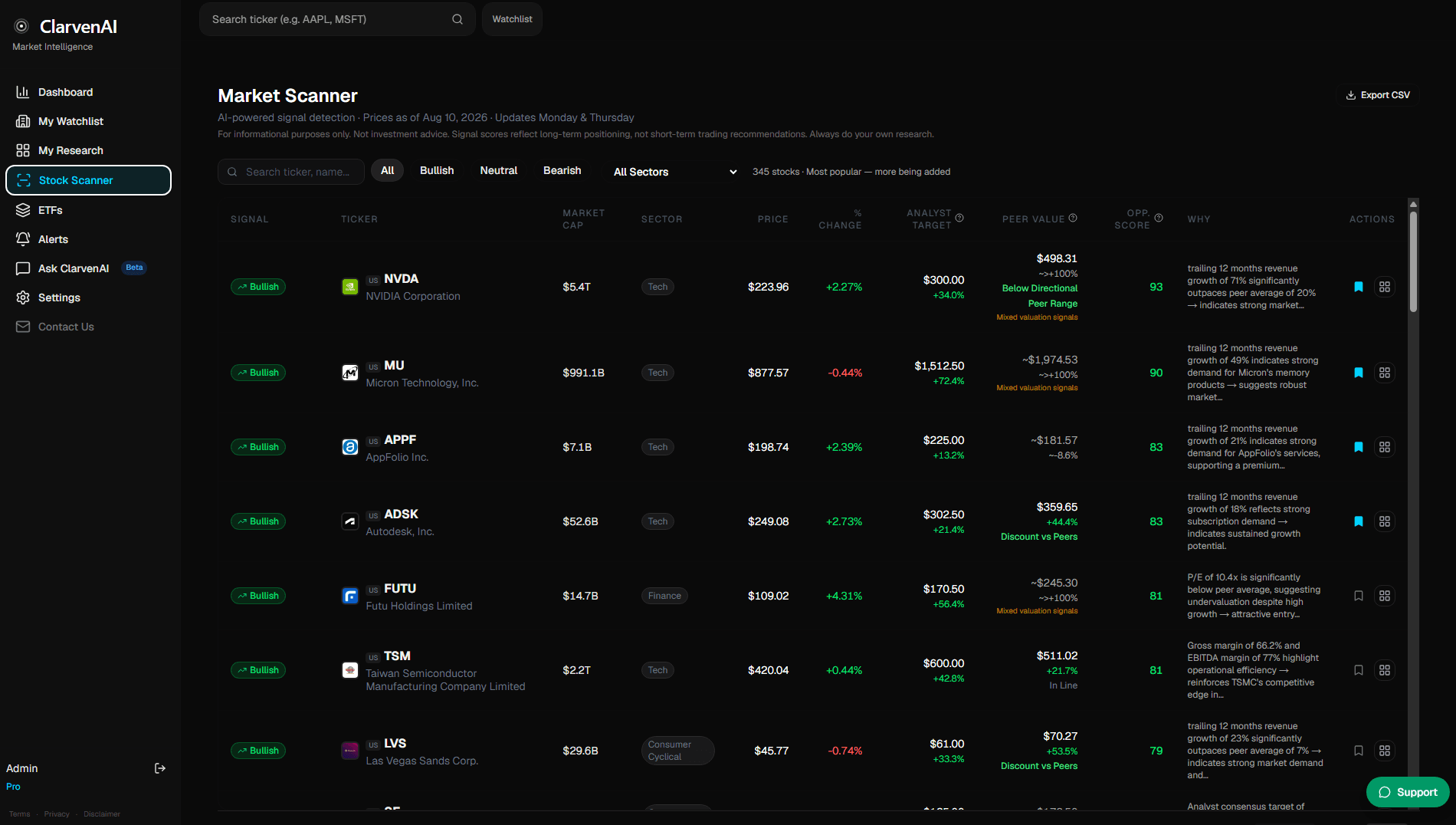This screenshot has height=825, width=1456.
Task: Open the MU ticker link
Action: tap(394, 366)
